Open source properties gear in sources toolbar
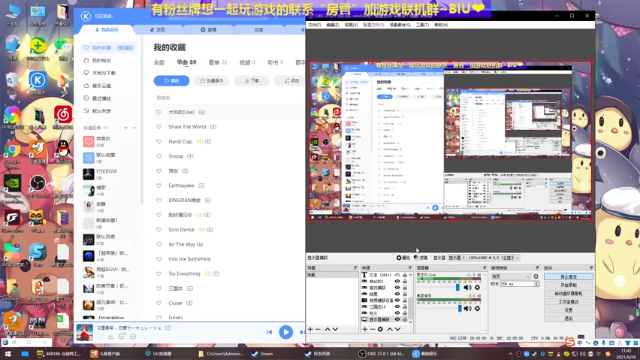This screenshot has width=640, height=360. coord(380,329)
